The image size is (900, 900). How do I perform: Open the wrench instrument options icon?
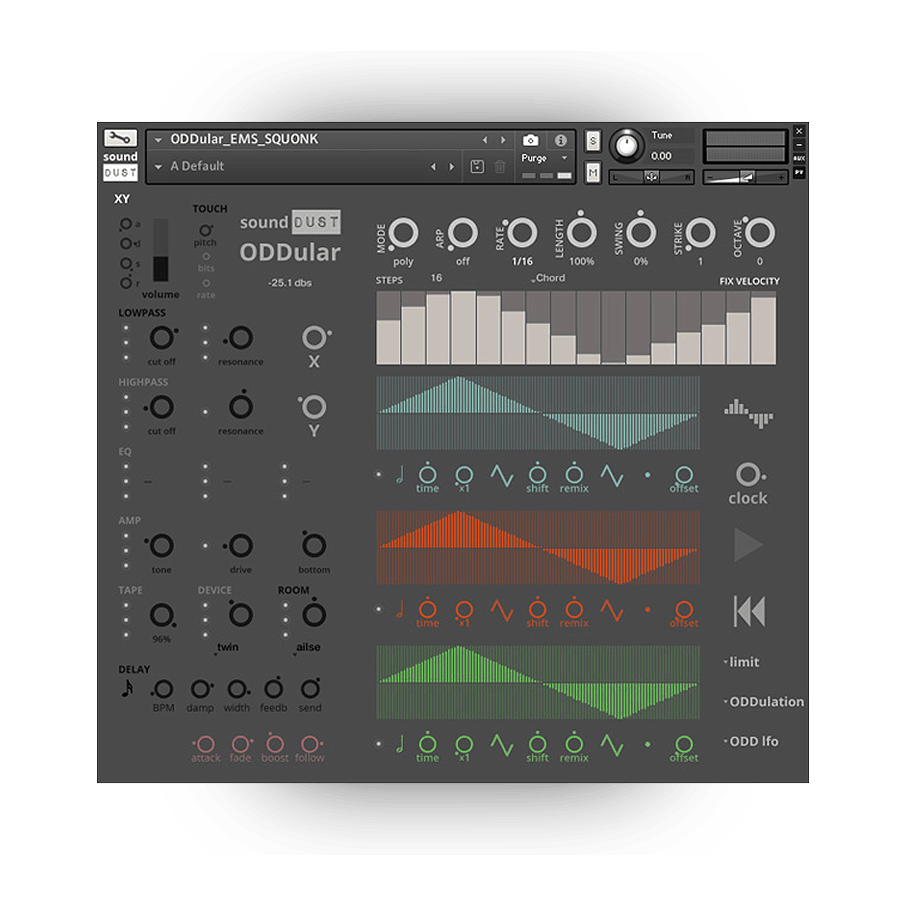tap(120, 138)
